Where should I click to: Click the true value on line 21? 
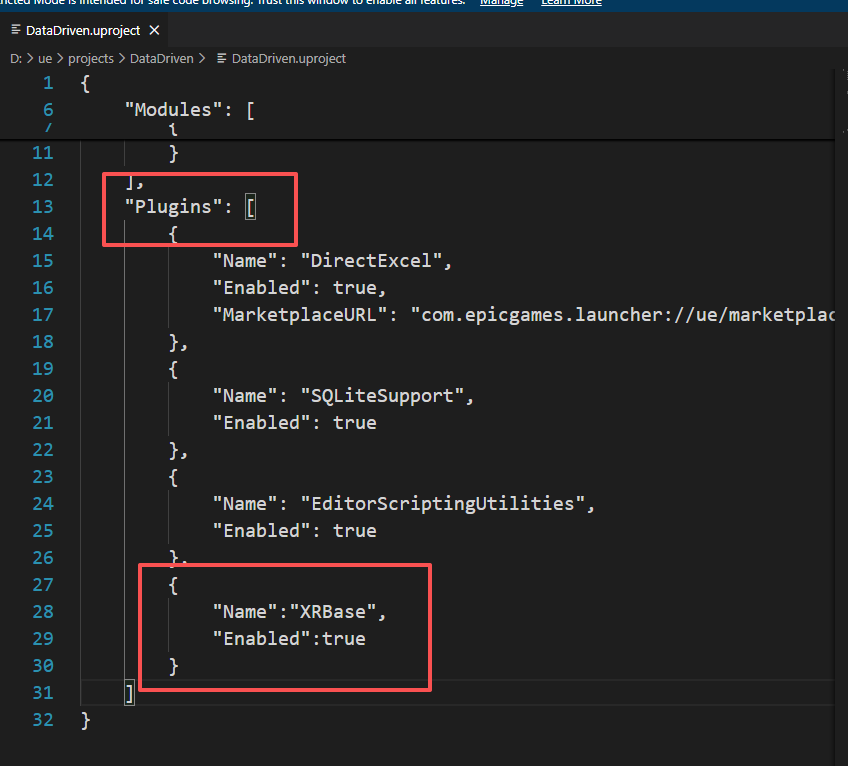(354, 422)
